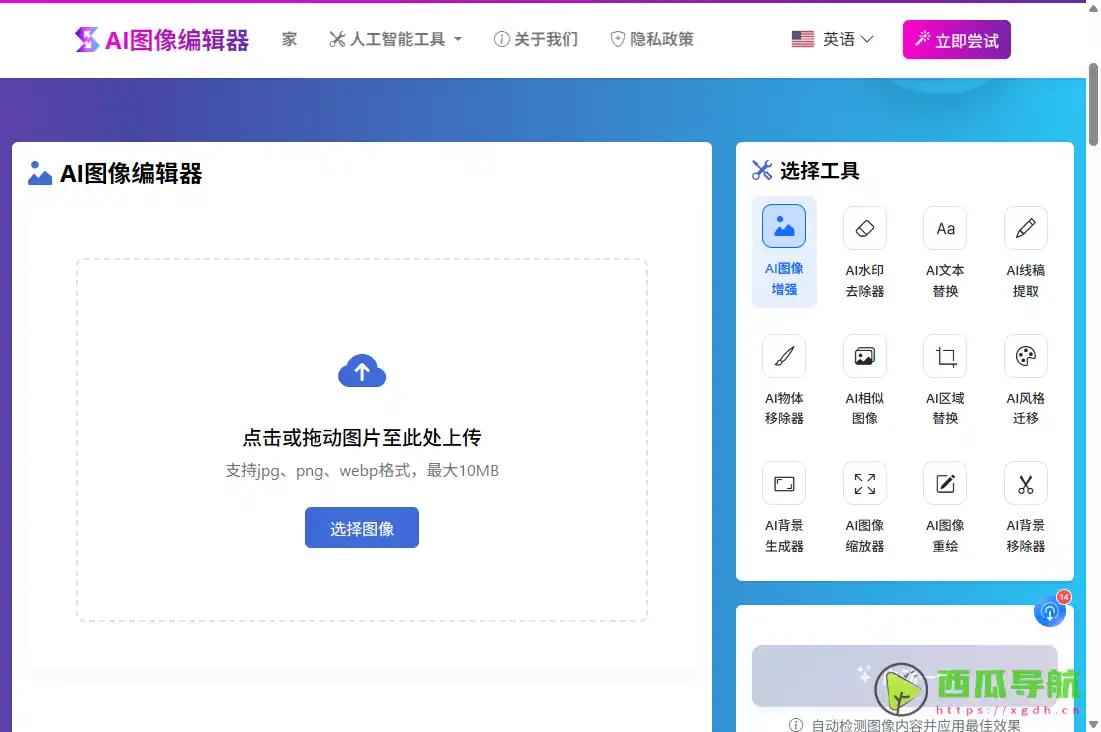1101x732 pixels.
Task: Click the upload area text 点击或拖动图片至此处上传
Action: (362, 438)
